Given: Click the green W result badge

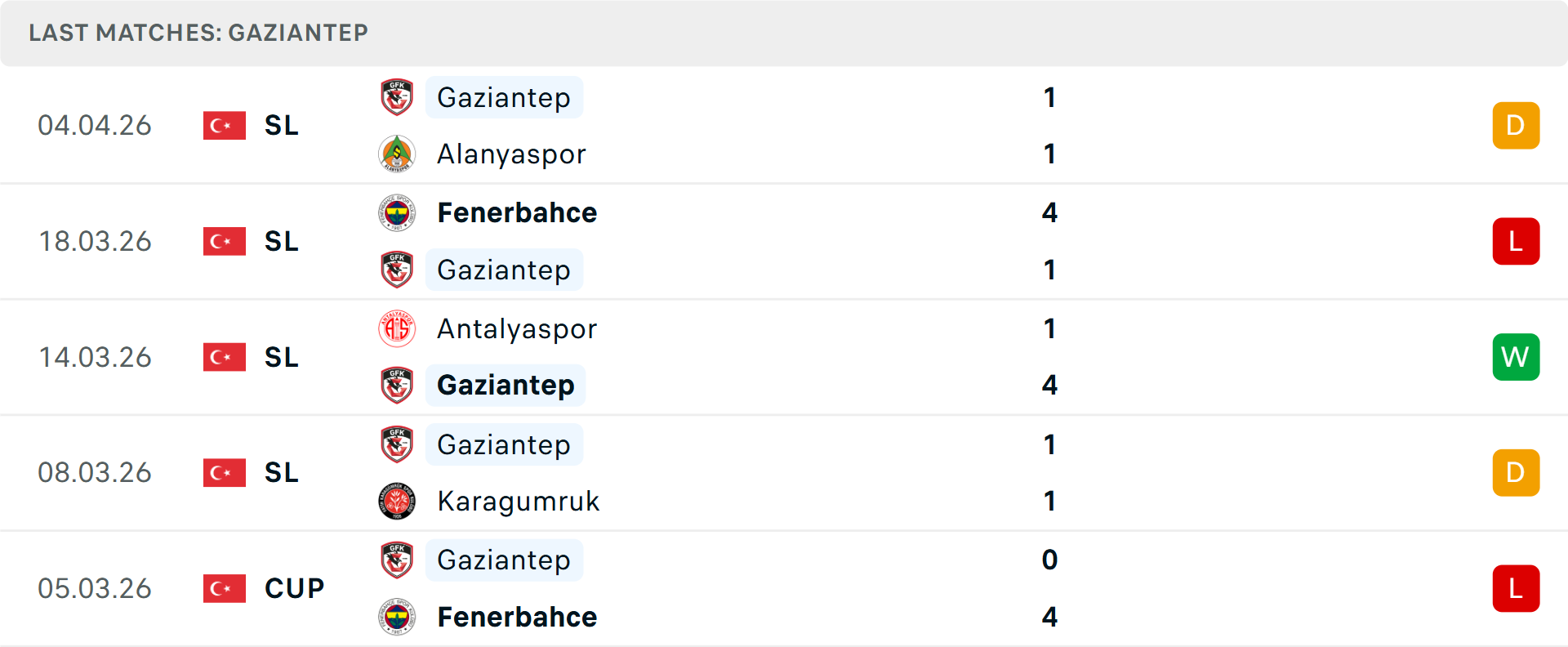Looking at the screenshot, I should pyautogui.click(x=1516, y=357).
